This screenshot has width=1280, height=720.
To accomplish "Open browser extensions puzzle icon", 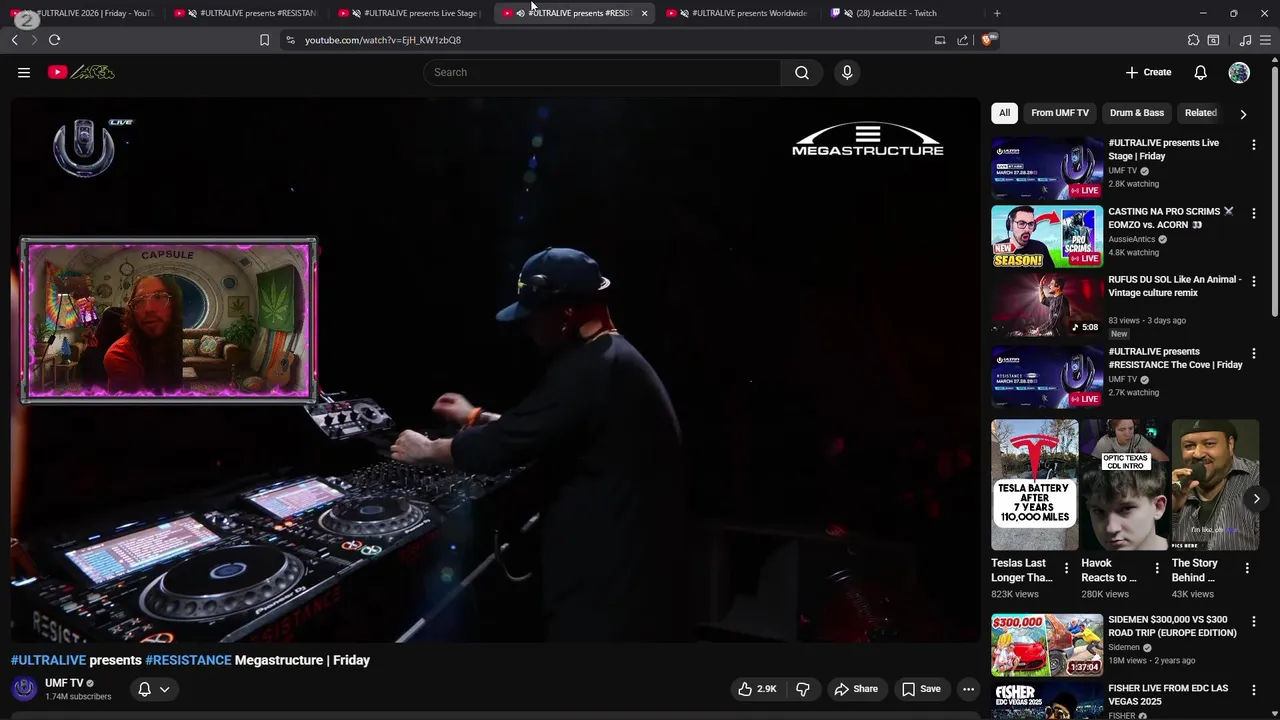I will click(x=1193, y=40).
